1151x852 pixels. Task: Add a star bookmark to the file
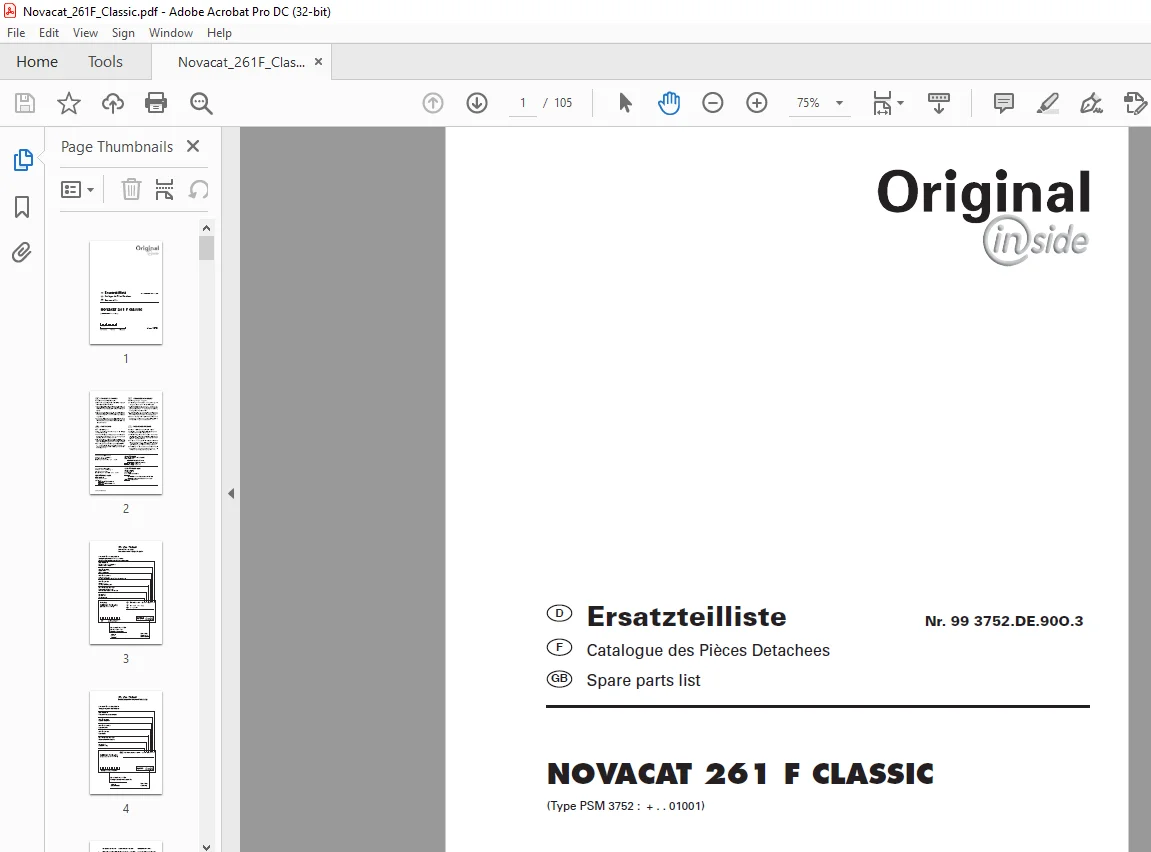point(69,103)
